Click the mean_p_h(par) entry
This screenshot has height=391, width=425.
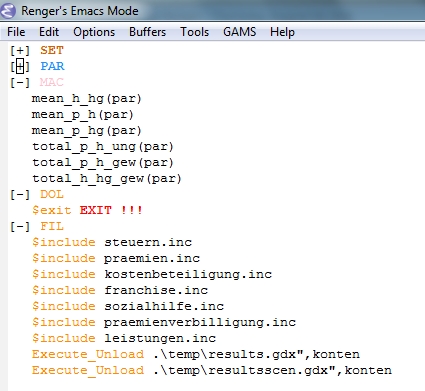[83, 115]
